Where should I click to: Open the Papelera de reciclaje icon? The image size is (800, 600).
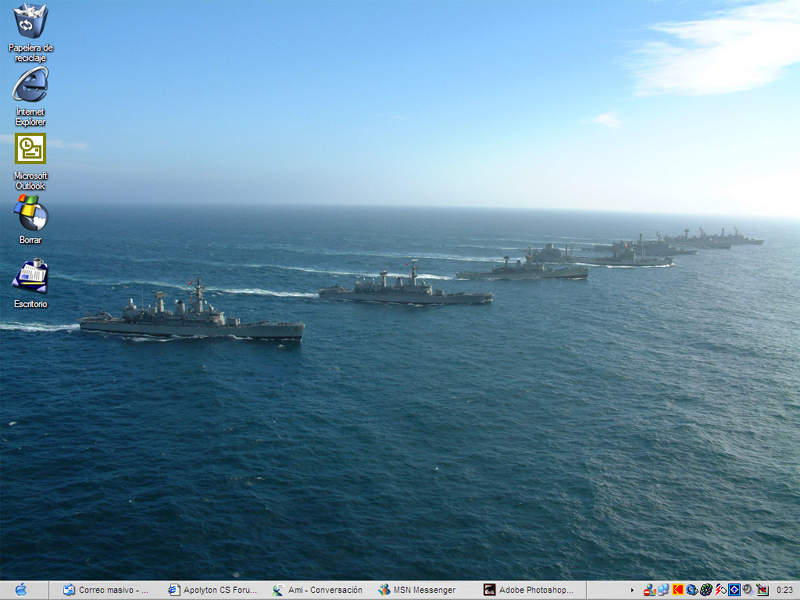[30, 21]
